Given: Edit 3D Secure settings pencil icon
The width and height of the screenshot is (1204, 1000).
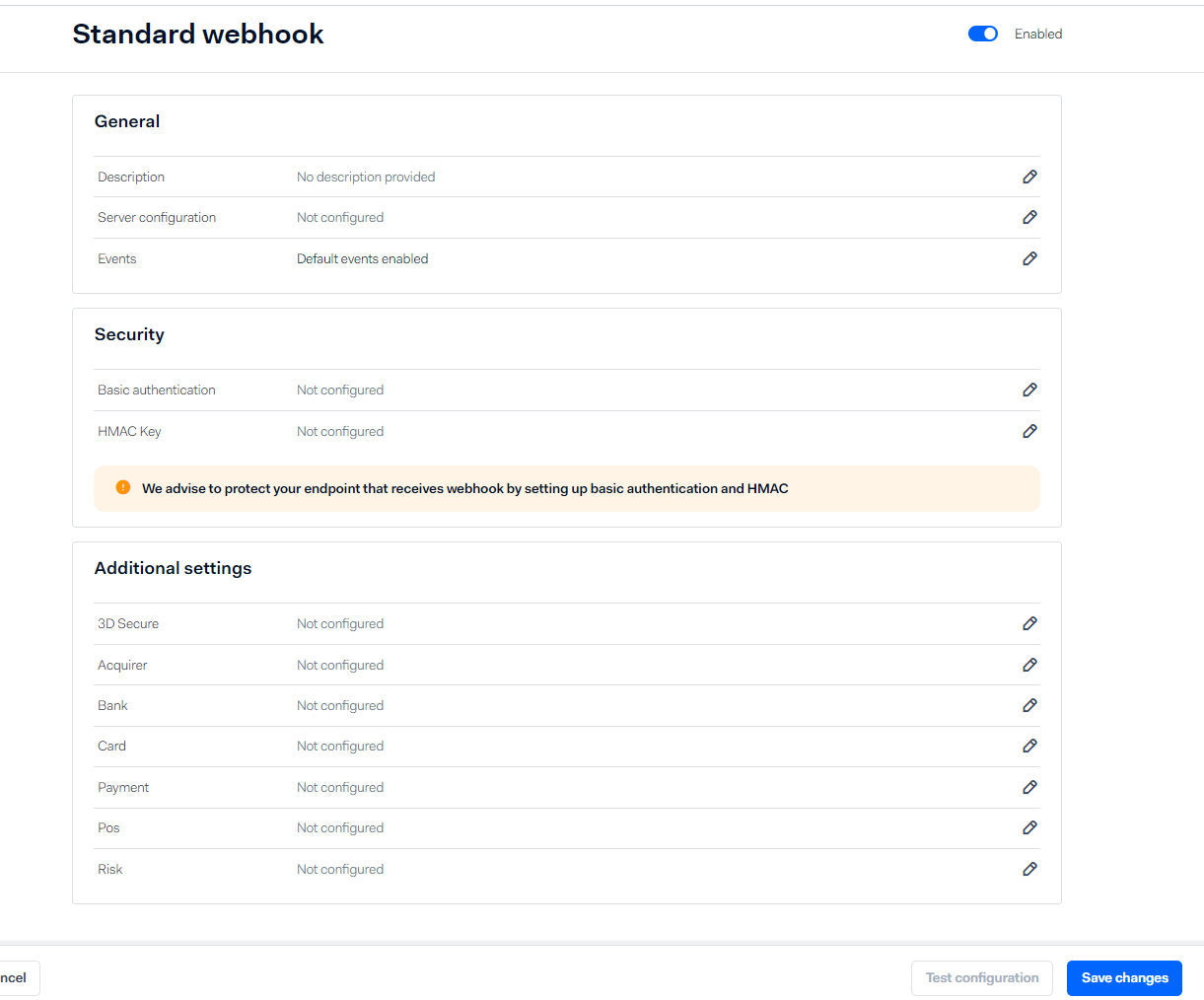Looking at the screenshot, I should coord(1029,623).
